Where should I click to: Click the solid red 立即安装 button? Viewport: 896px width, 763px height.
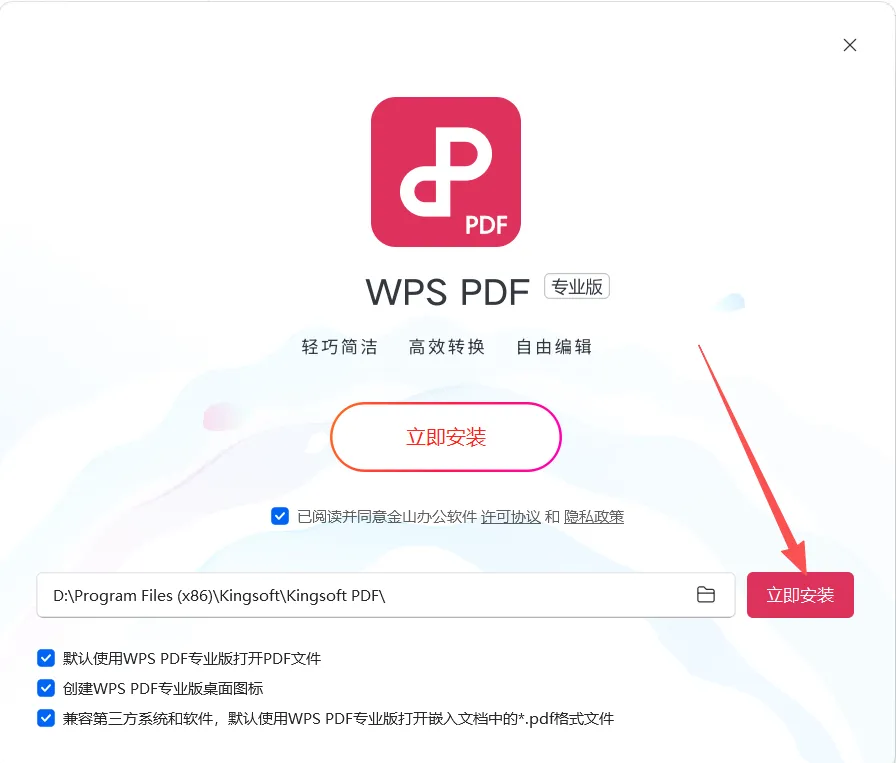(800, 595)
